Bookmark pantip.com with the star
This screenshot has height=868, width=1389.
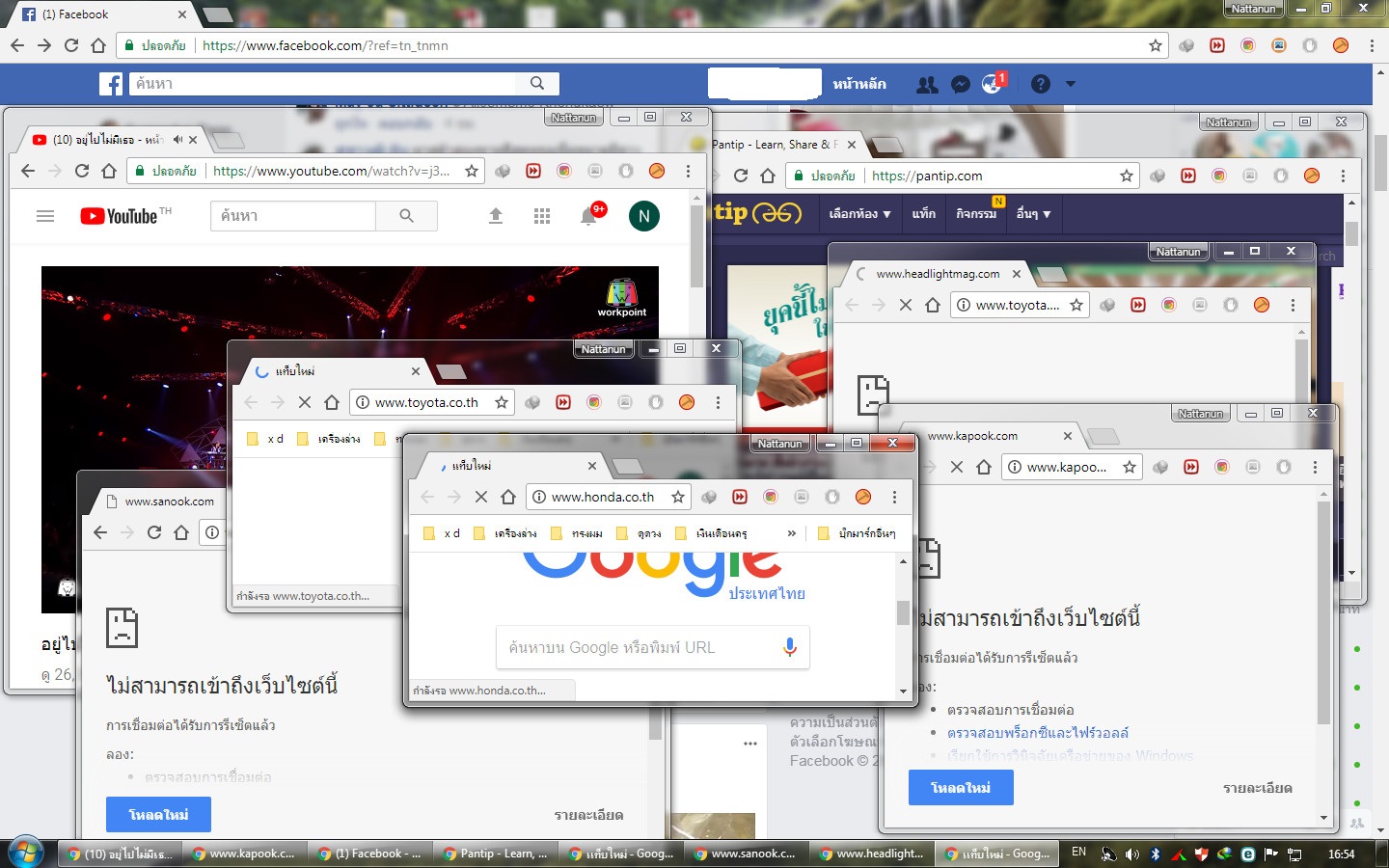1127,176
